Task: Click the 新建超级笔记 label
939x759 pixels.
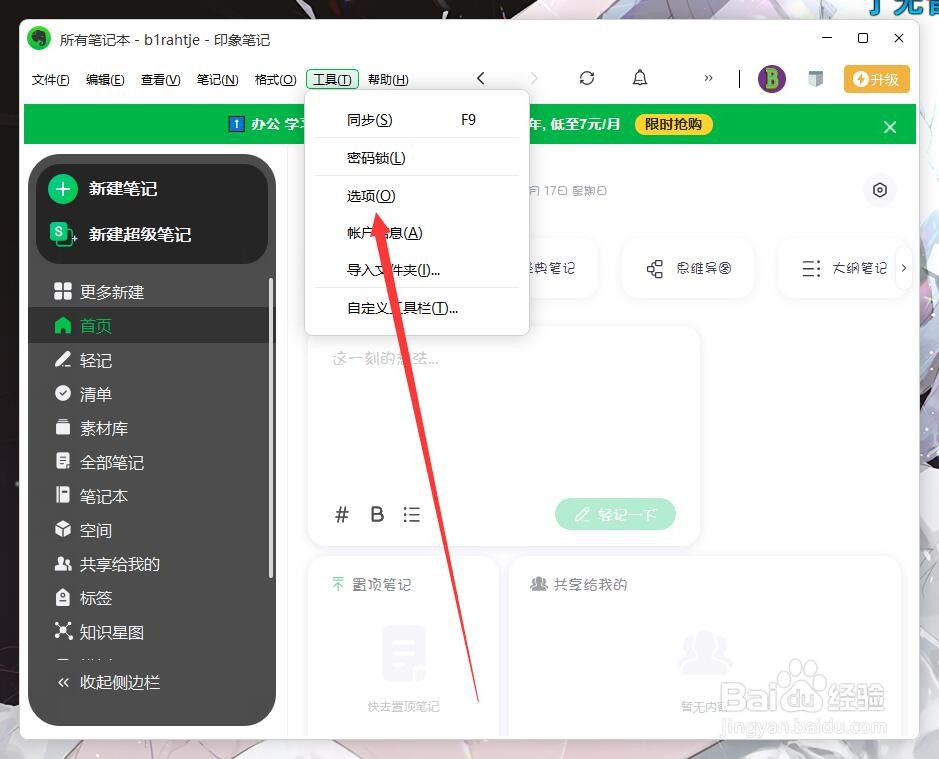Action: (140, 234)
